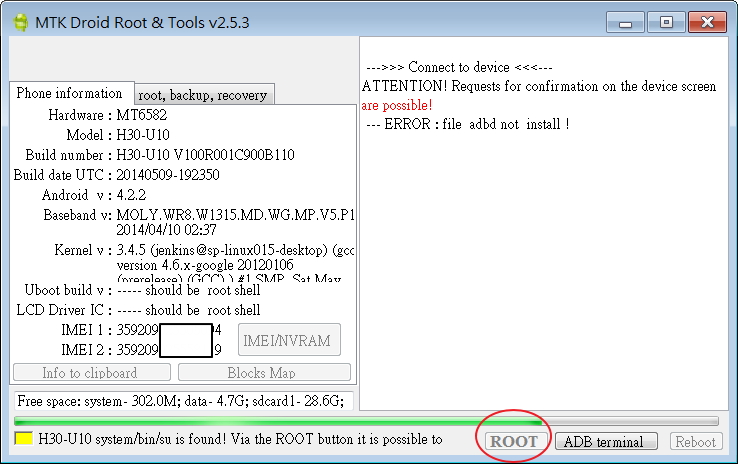Screen dimensions: 738x464
Task: Open the Blocks Map
Action: (264, 372)
